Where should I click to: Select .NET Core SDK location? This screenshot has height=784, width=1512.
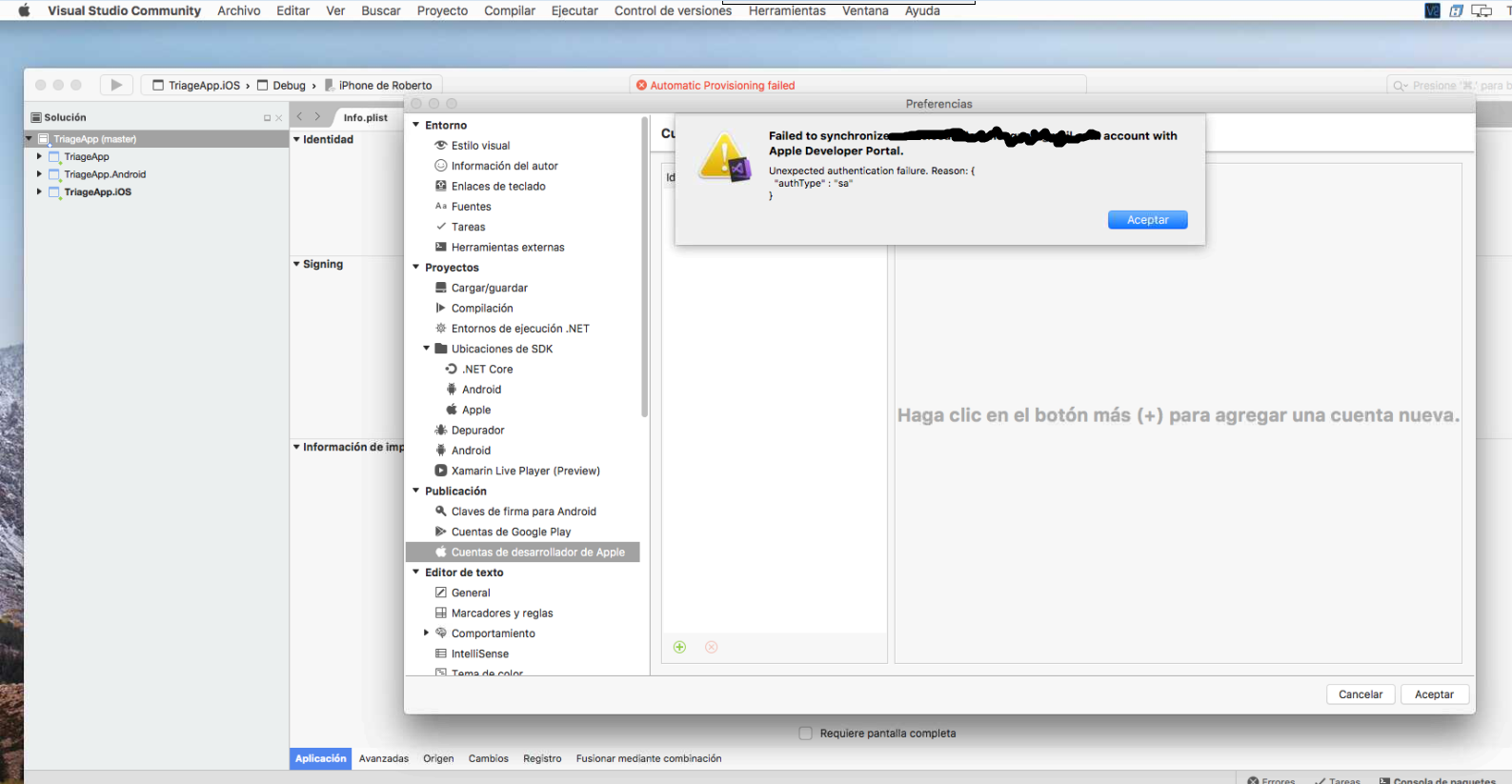coord(487,370)
